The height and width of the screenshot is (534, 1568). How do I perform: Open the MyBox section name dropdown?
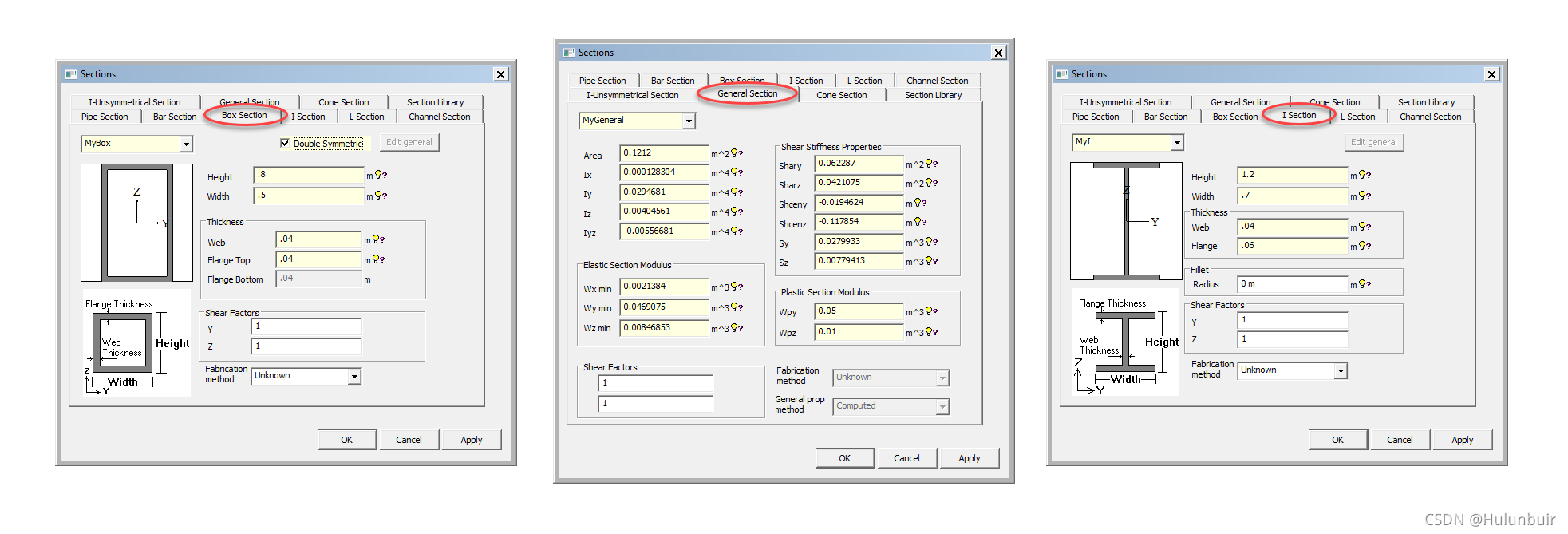[186, 144]
